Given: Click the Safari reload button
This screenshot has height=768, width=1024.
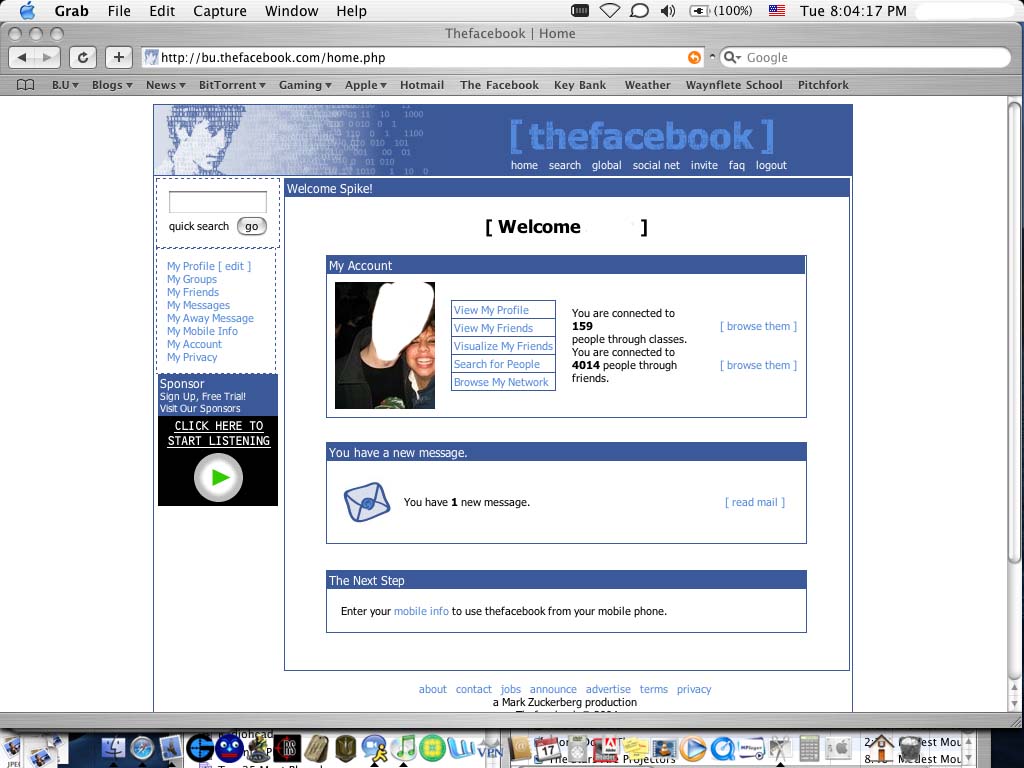Looking at the screenshot, I should pyautogui.click(x=84, y=58).
